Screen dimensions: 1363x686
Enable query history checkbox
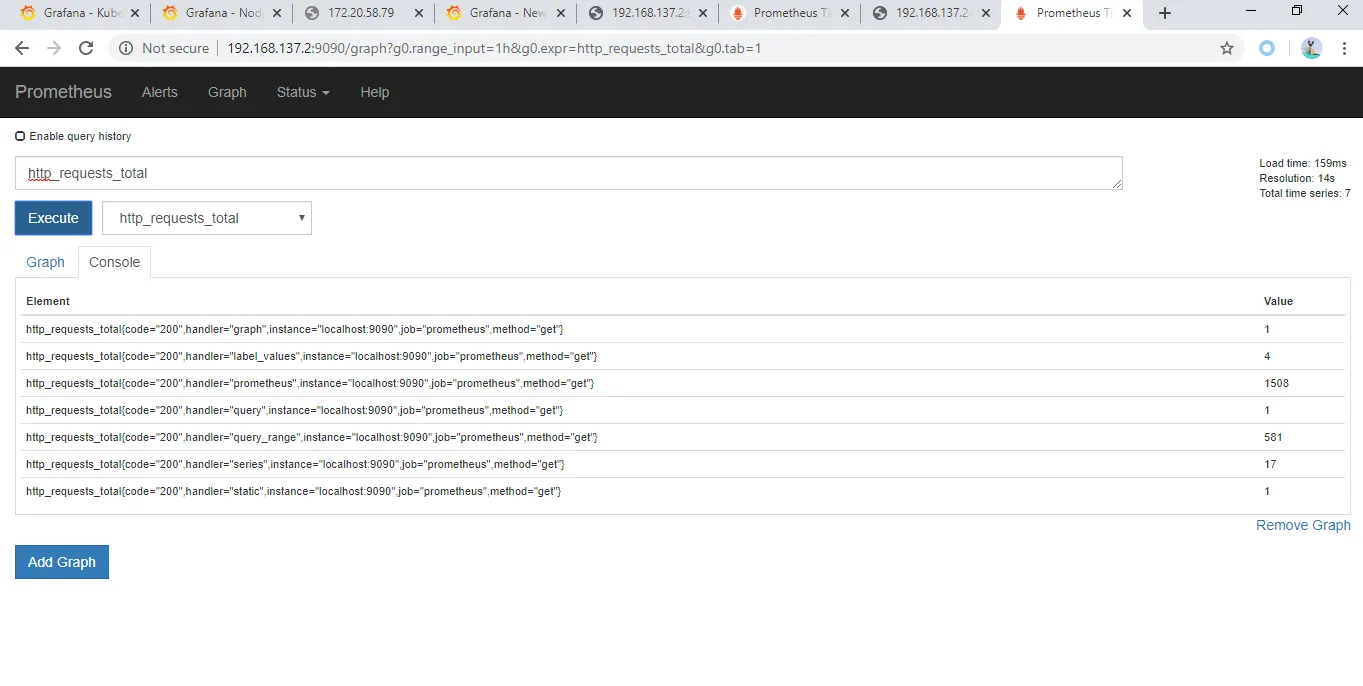coord(20,136)
